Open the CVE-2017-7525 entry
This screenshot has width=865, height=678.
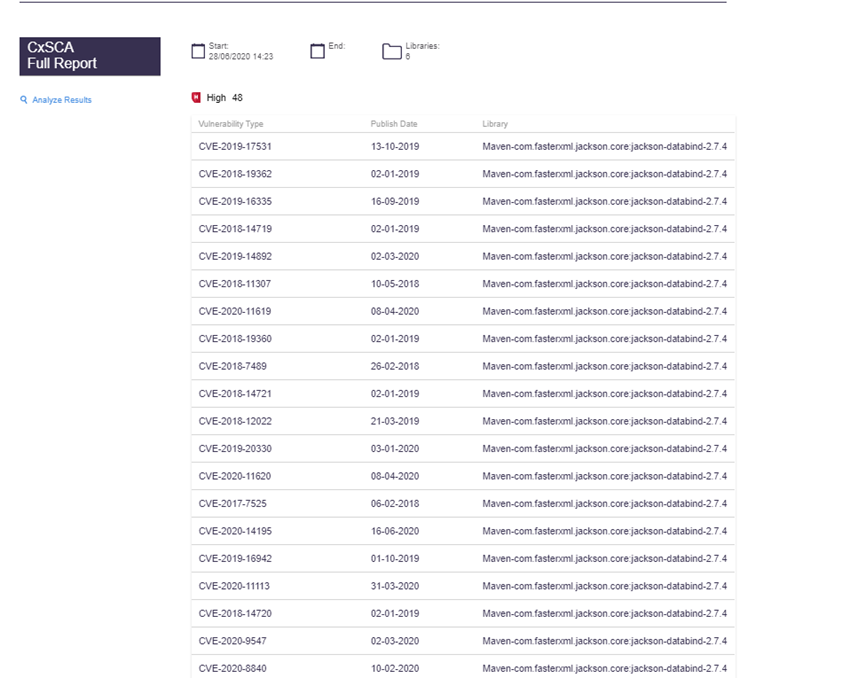click(x=463, y=504)
